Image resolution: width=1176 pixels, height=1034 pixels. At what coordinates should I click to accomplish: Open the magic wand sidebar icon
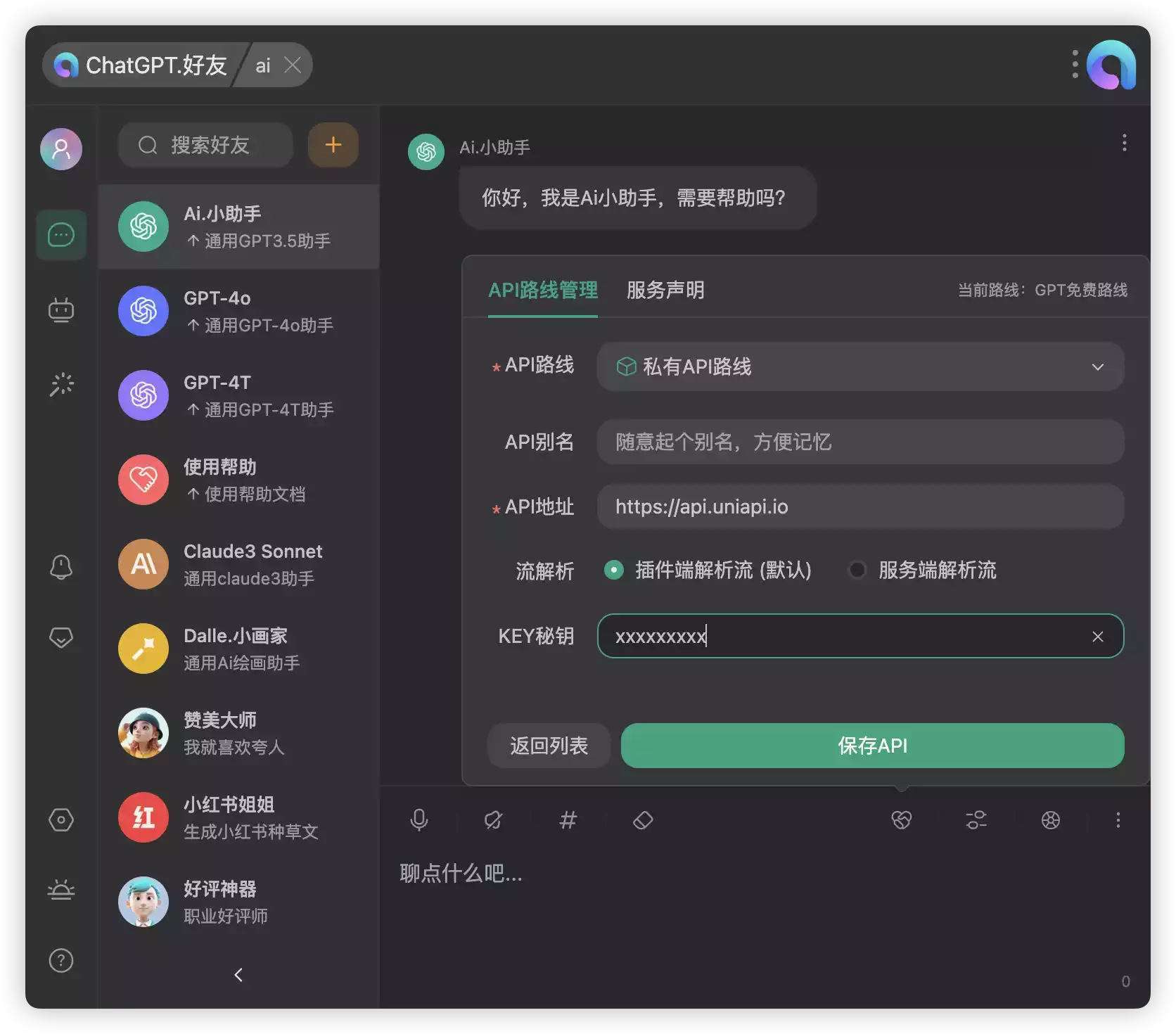click(x=61, y=384)
